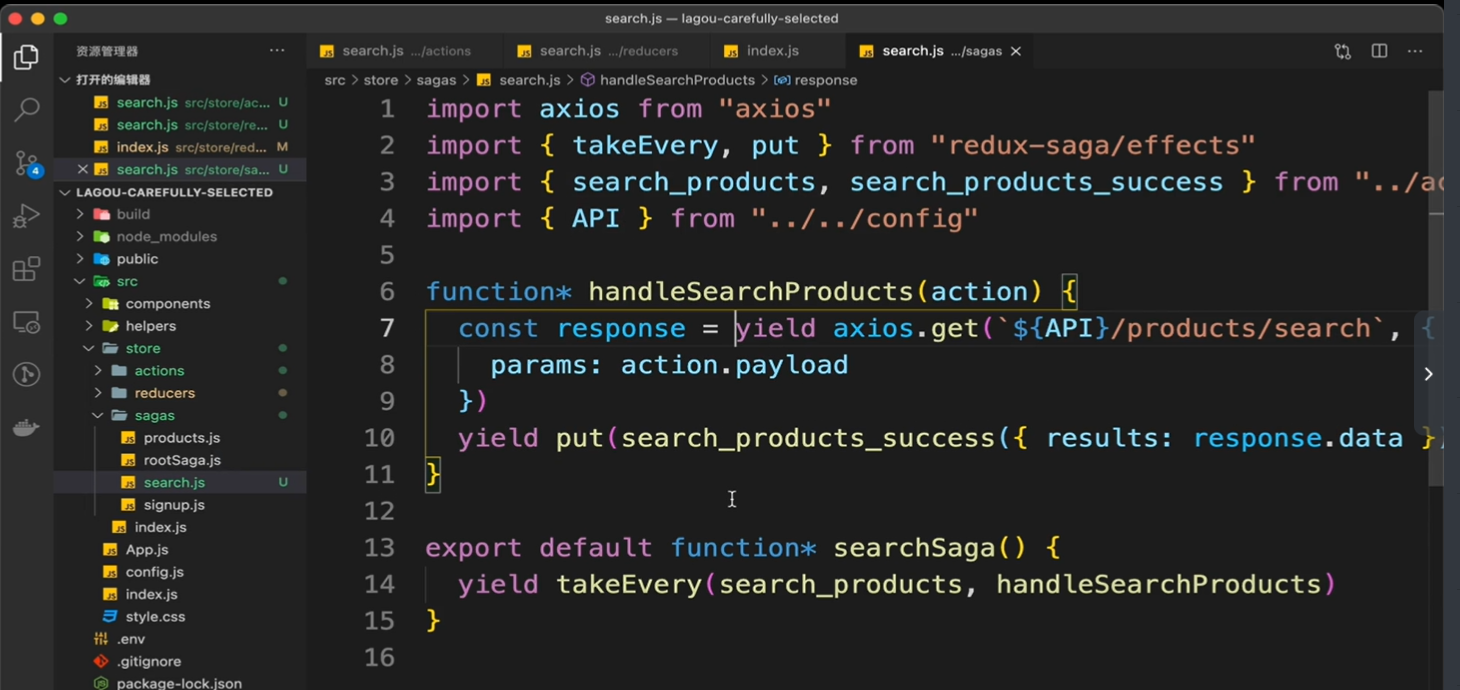Split the editor to the right

click(x=1379, y=51)
